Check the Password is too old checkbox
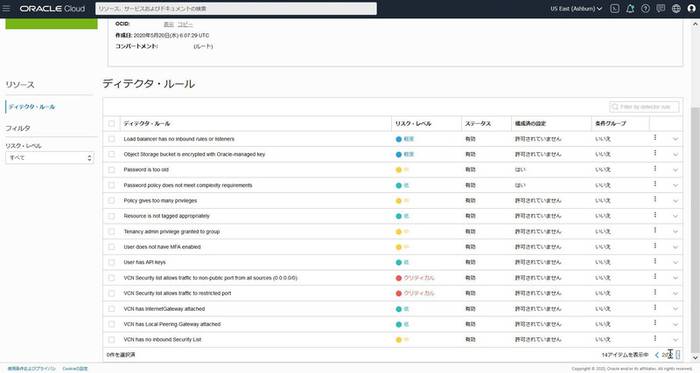Viewport: 700px width, 373px height. coord(112,170)
